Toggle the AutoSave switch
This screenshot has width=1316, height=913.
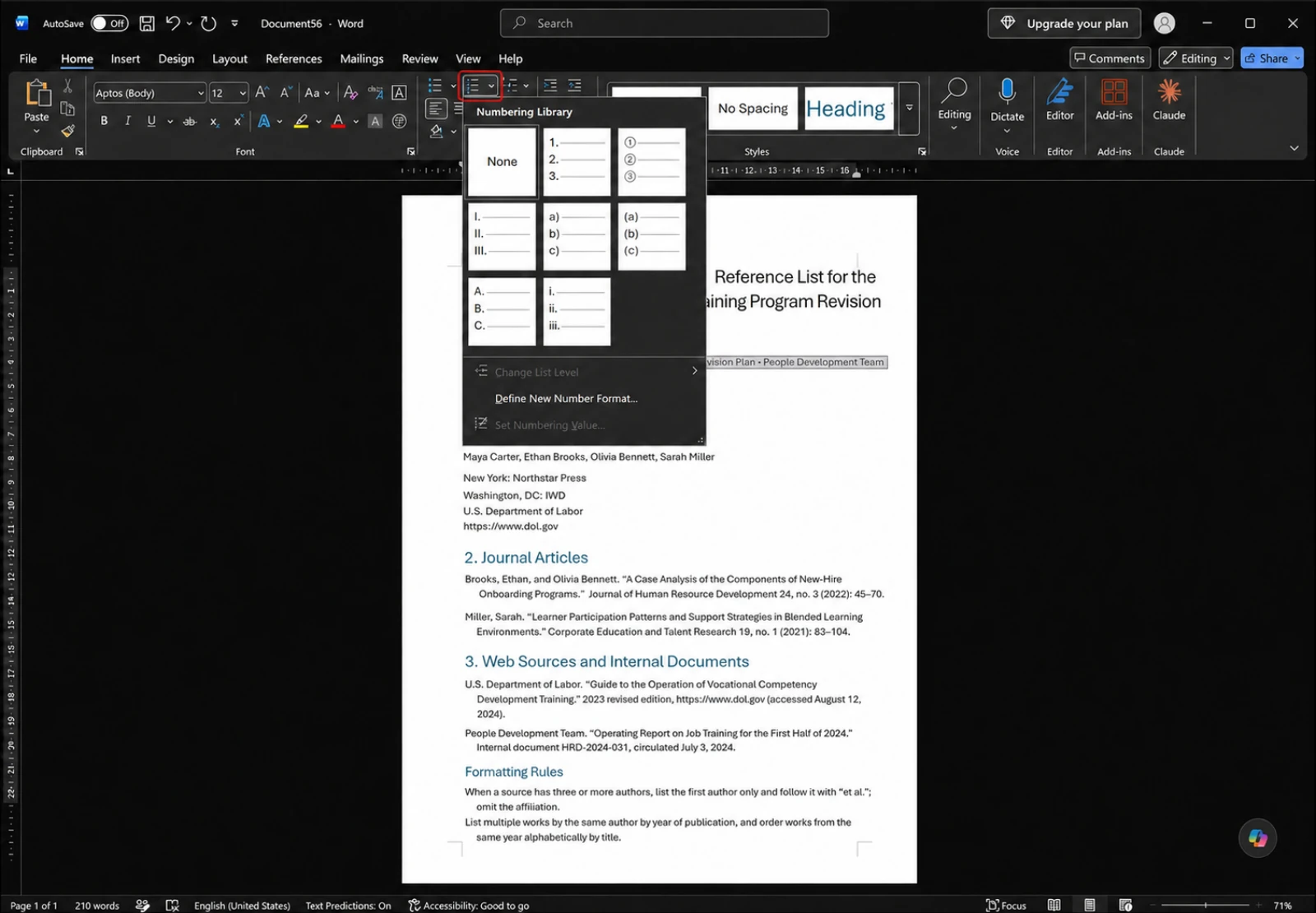(109, 23)
